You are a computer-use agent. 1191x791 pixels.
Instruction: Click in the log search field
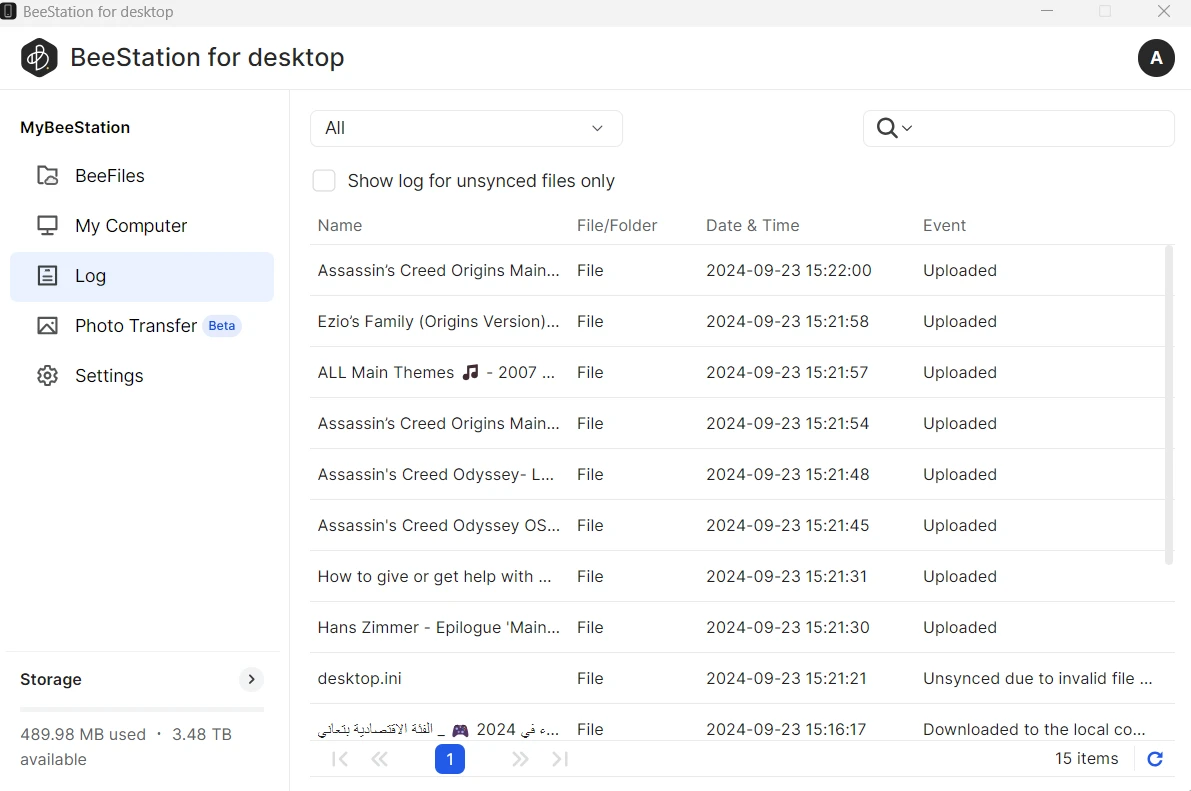point(1040,128)
